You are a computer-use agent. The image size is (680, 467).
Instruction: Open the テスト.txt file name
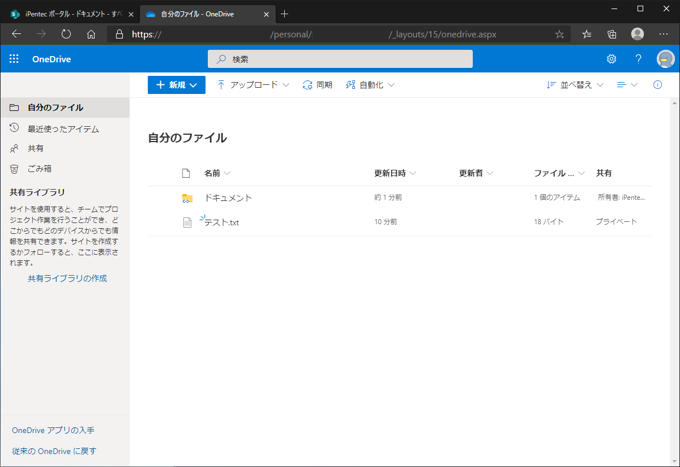pos(222,222)
